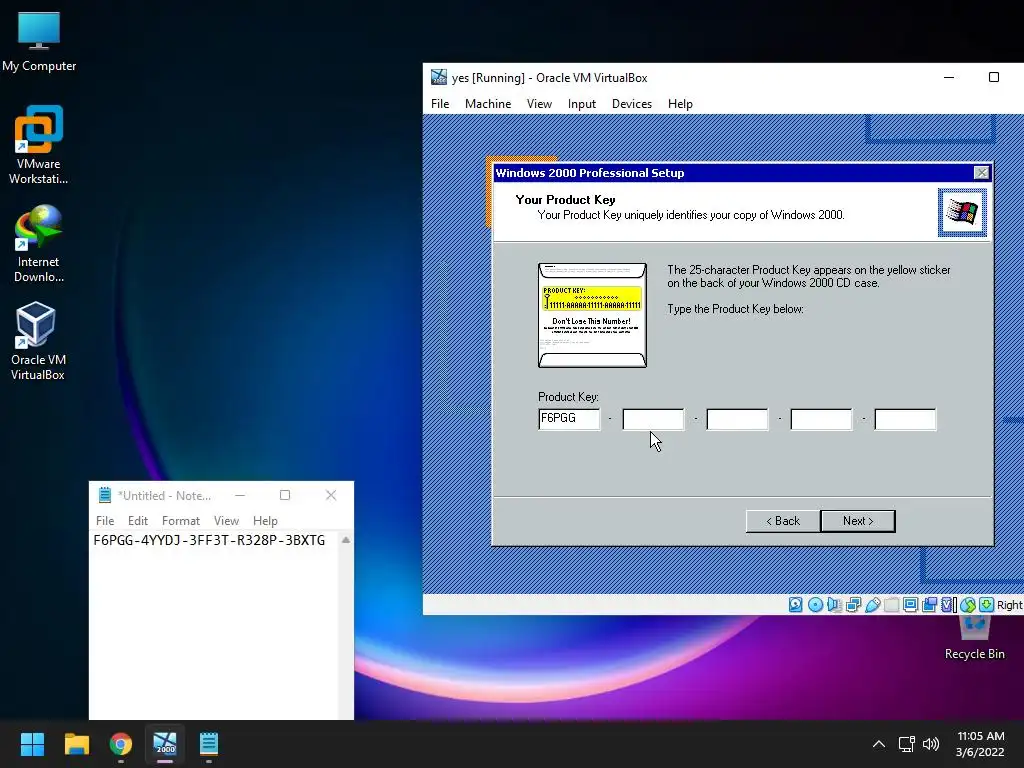The image size is (1024, 768).
Task: Minimize the Notepad window
Action: [x=240, y=495]
